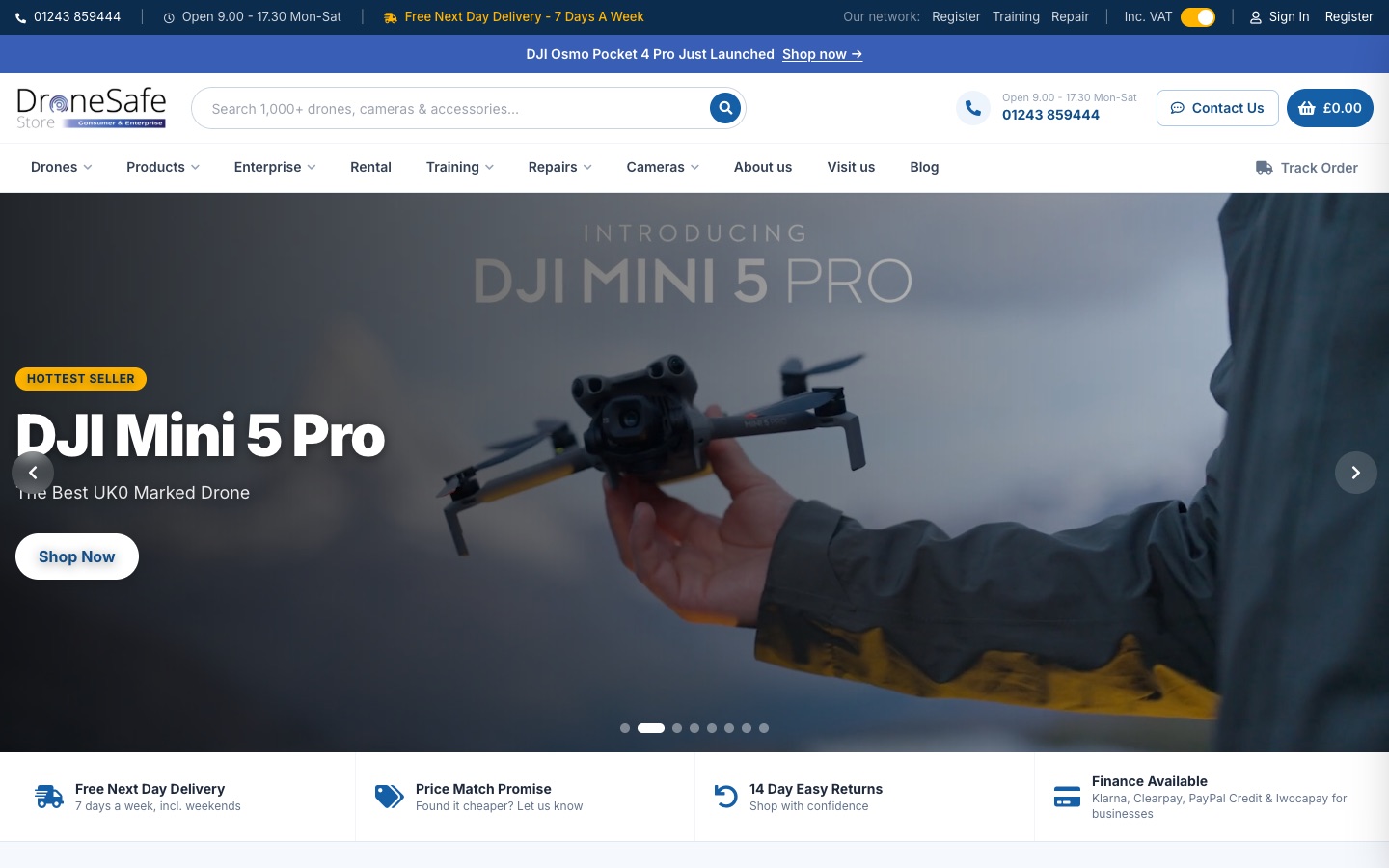Click the DroneSafe Store logo
The width and height of the screenshot is (1389, 868).
pos(92,108)
